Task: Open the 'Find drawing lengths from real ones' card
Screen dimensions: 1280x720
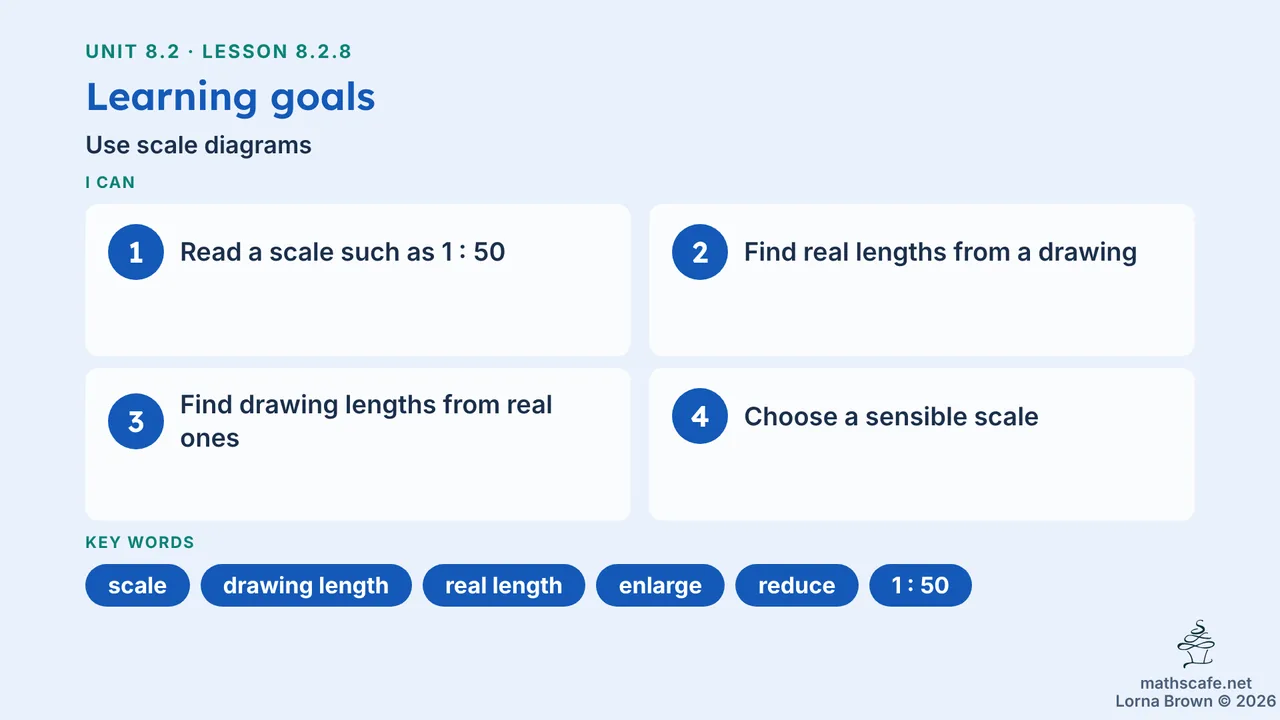Action: coord(358,444)
